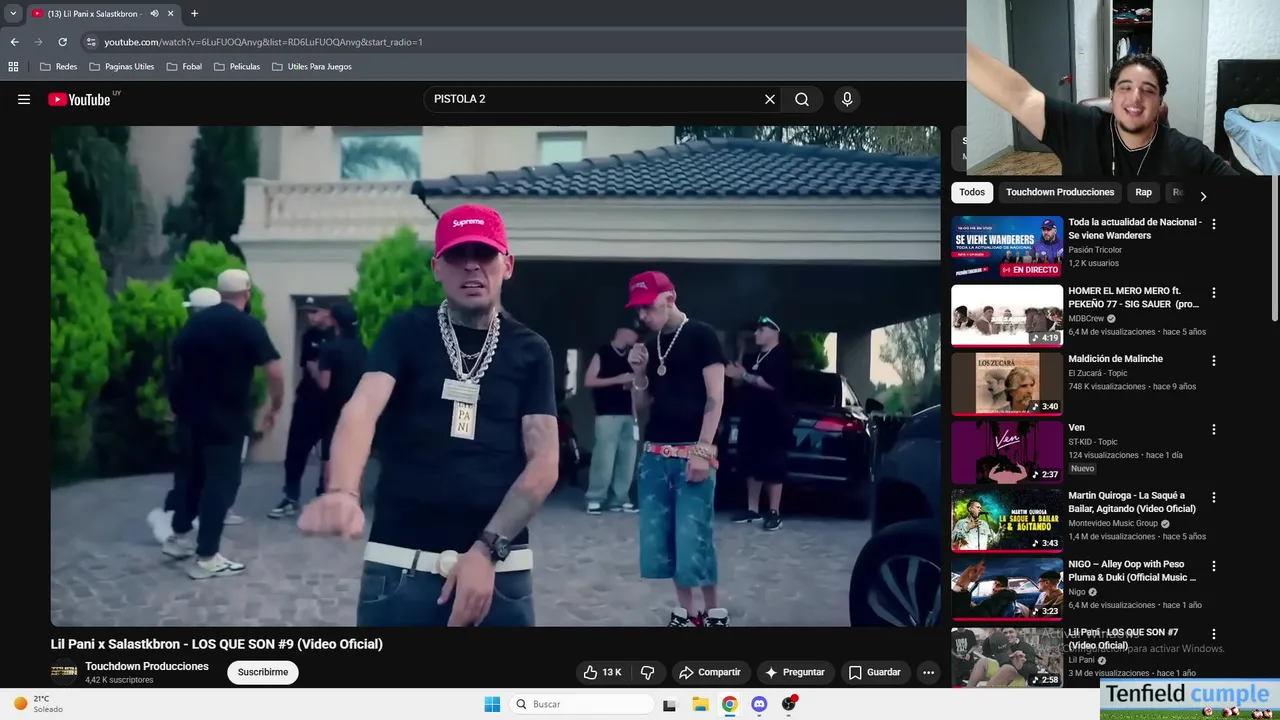
Task: Like the video with 13 K thumbs-up
Action: [x=603, y=672]
